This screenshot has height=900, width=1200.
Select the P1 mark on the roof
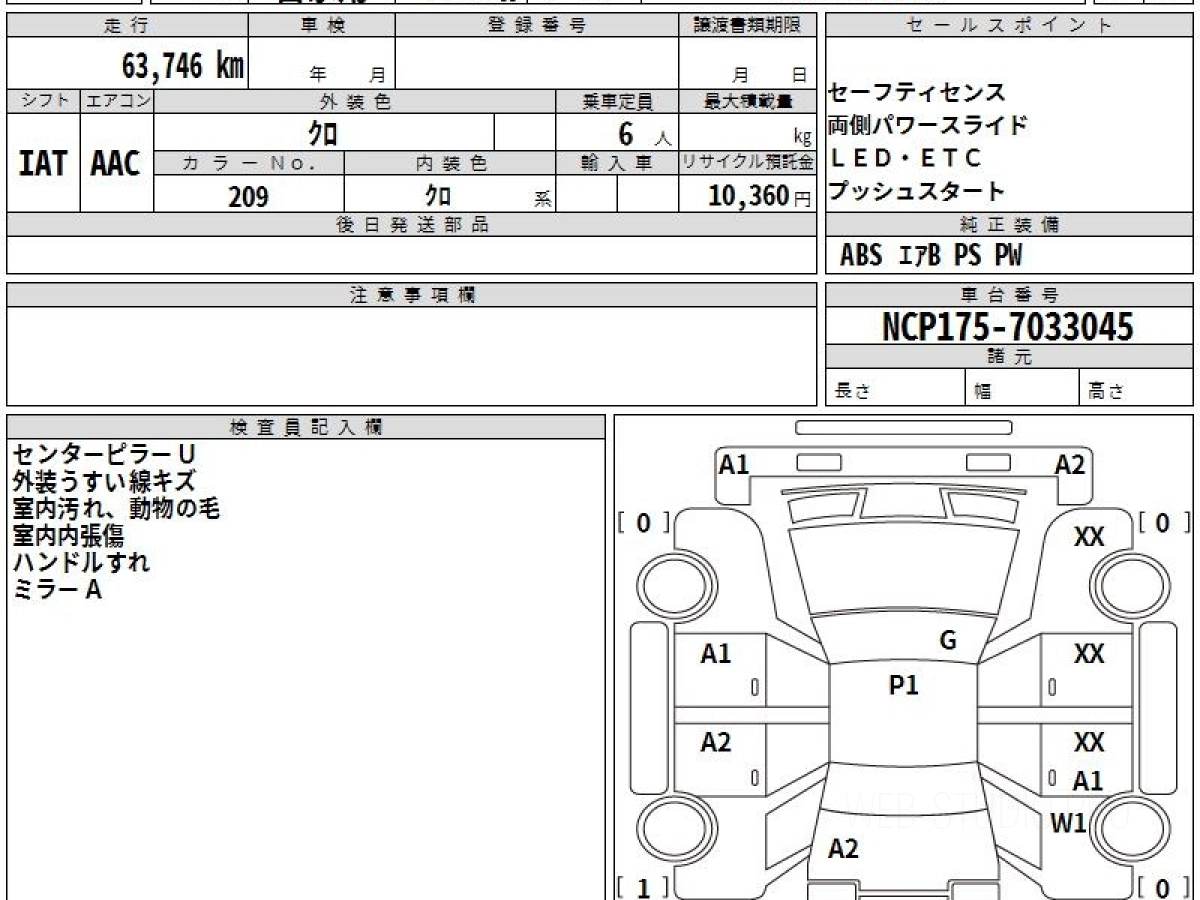[x=903, y=685]
